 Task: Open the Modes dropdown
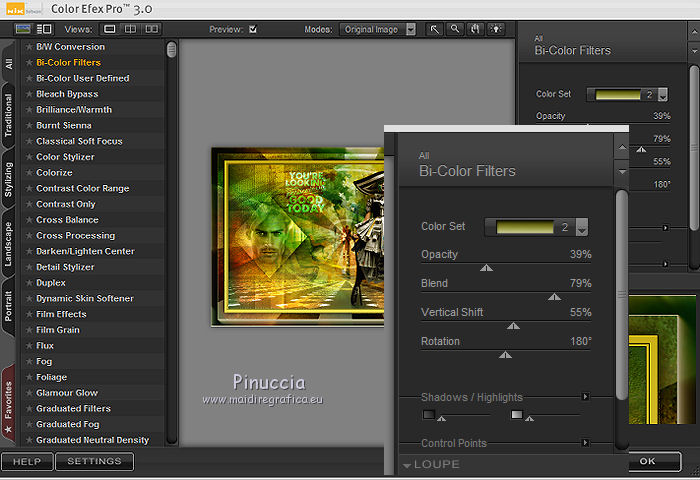(411, 29)
